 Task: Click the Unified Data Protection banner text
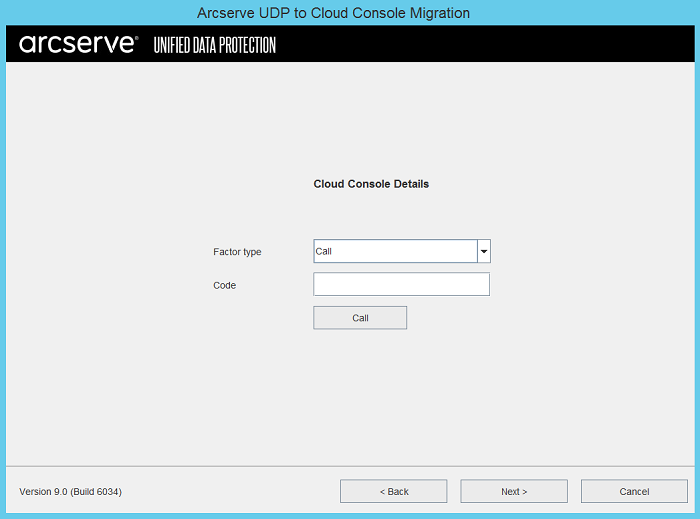click(215, 45)
